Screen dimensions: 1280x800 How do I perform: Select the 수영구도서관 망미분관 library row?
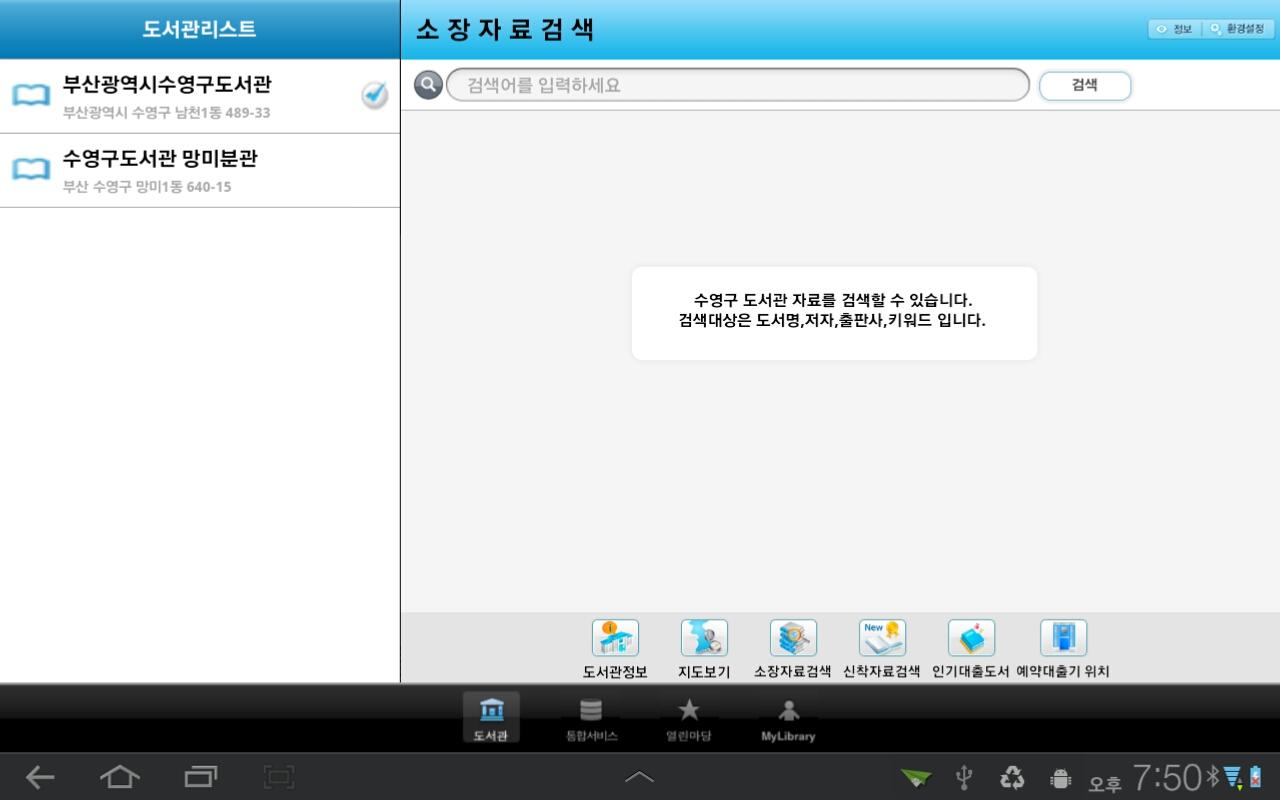click(200, 171)
